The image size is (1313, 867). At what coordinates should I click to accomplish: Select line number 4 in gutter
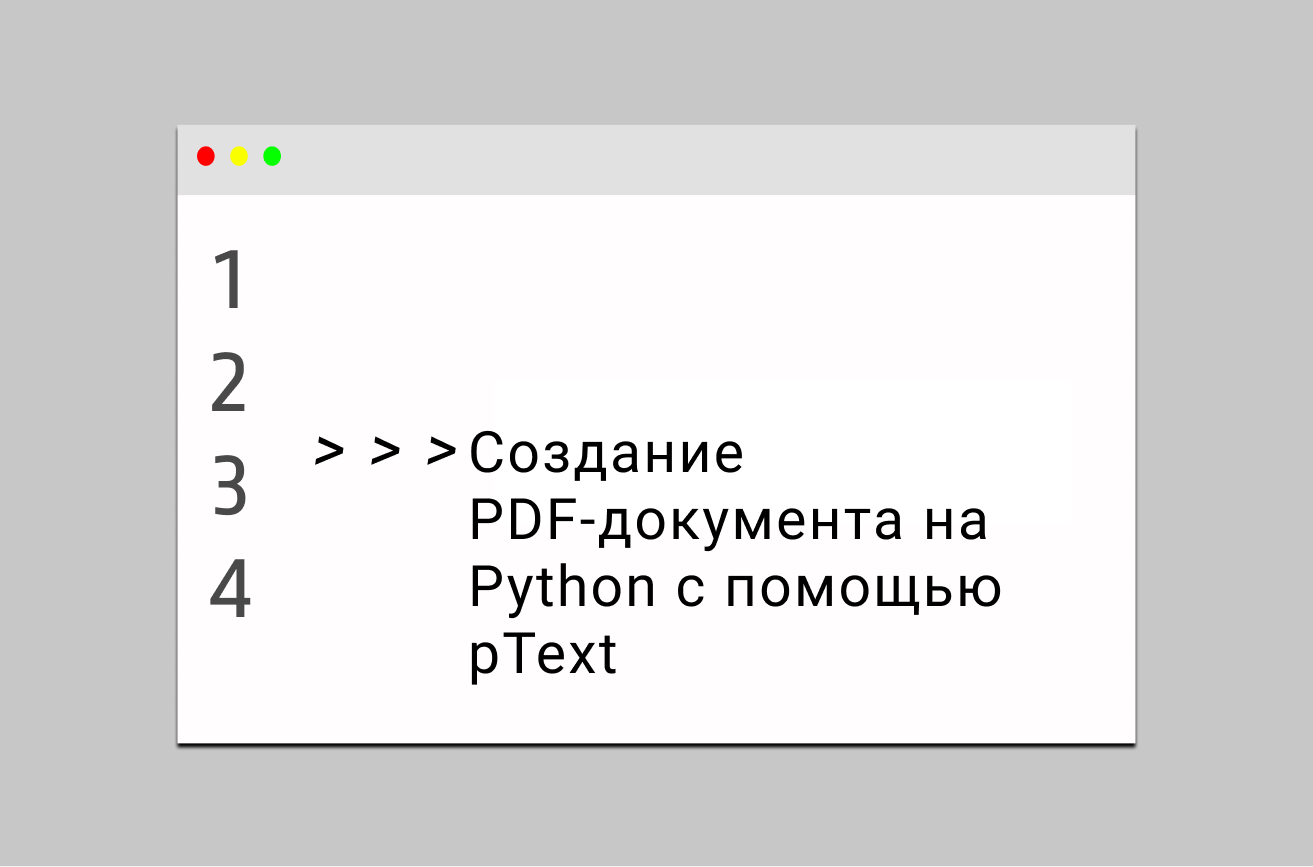click(230, 590)
